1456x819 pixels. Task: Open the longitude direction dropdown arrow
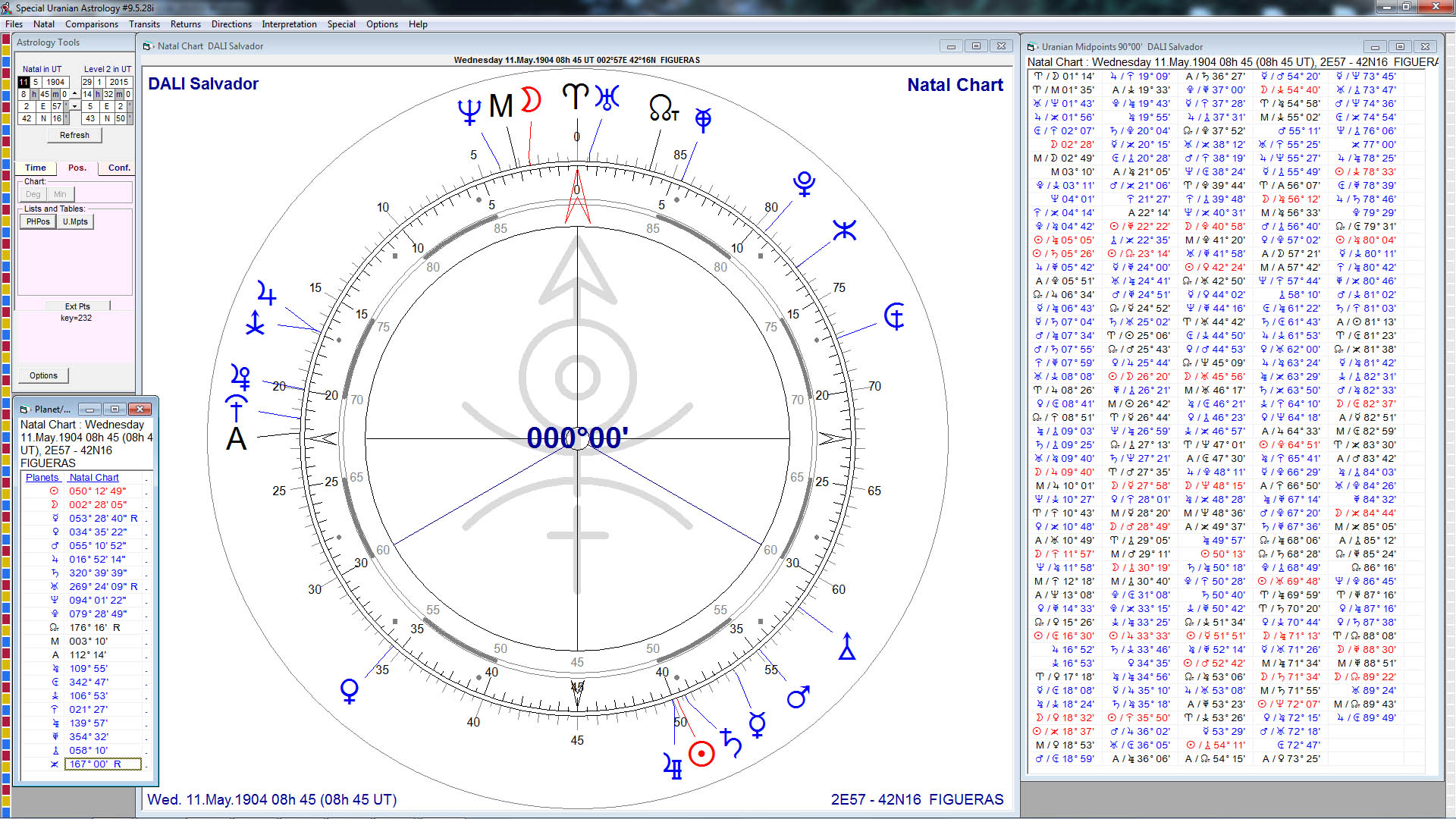click(74, 106)
